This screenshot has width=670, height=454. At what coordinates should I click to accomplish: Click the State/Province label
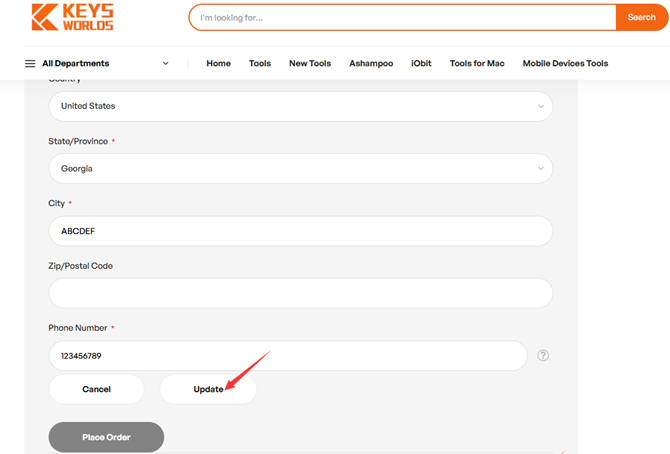pyautogui.click(x=78, y=141)
